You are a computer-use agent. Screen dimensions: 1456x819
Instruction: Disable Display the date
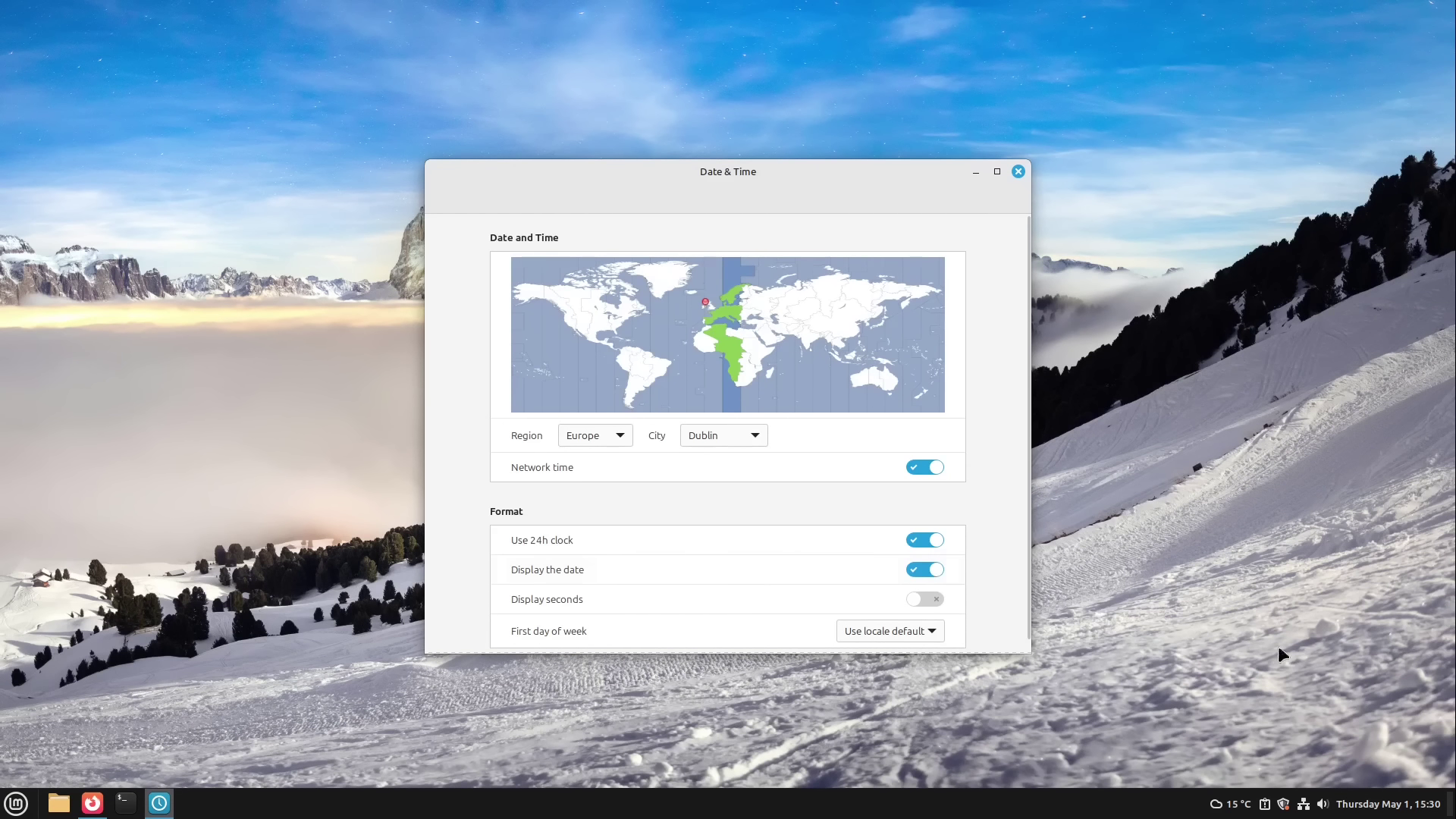click(924, 570)
